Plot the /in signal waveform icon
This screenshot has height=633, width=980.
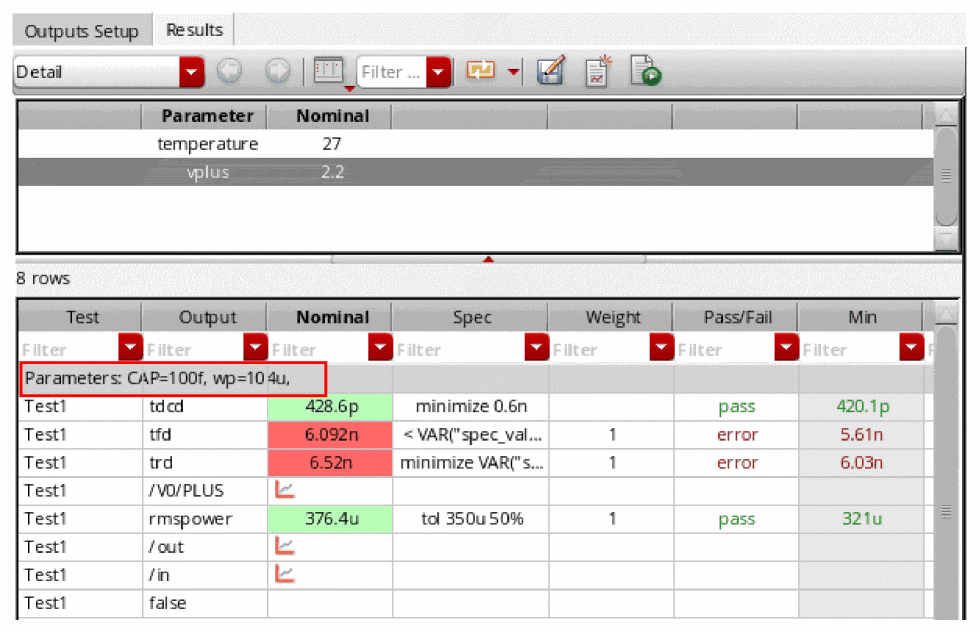[x=284, y=575]
